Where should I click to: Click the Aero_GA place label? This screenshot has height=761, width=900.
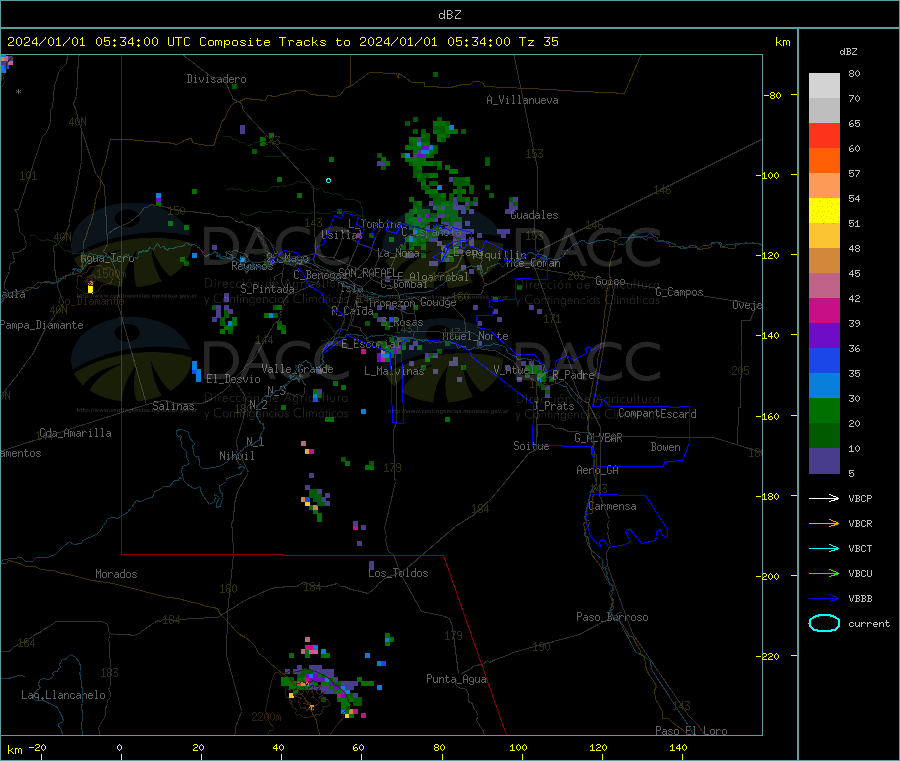click(x=598, y=470)
